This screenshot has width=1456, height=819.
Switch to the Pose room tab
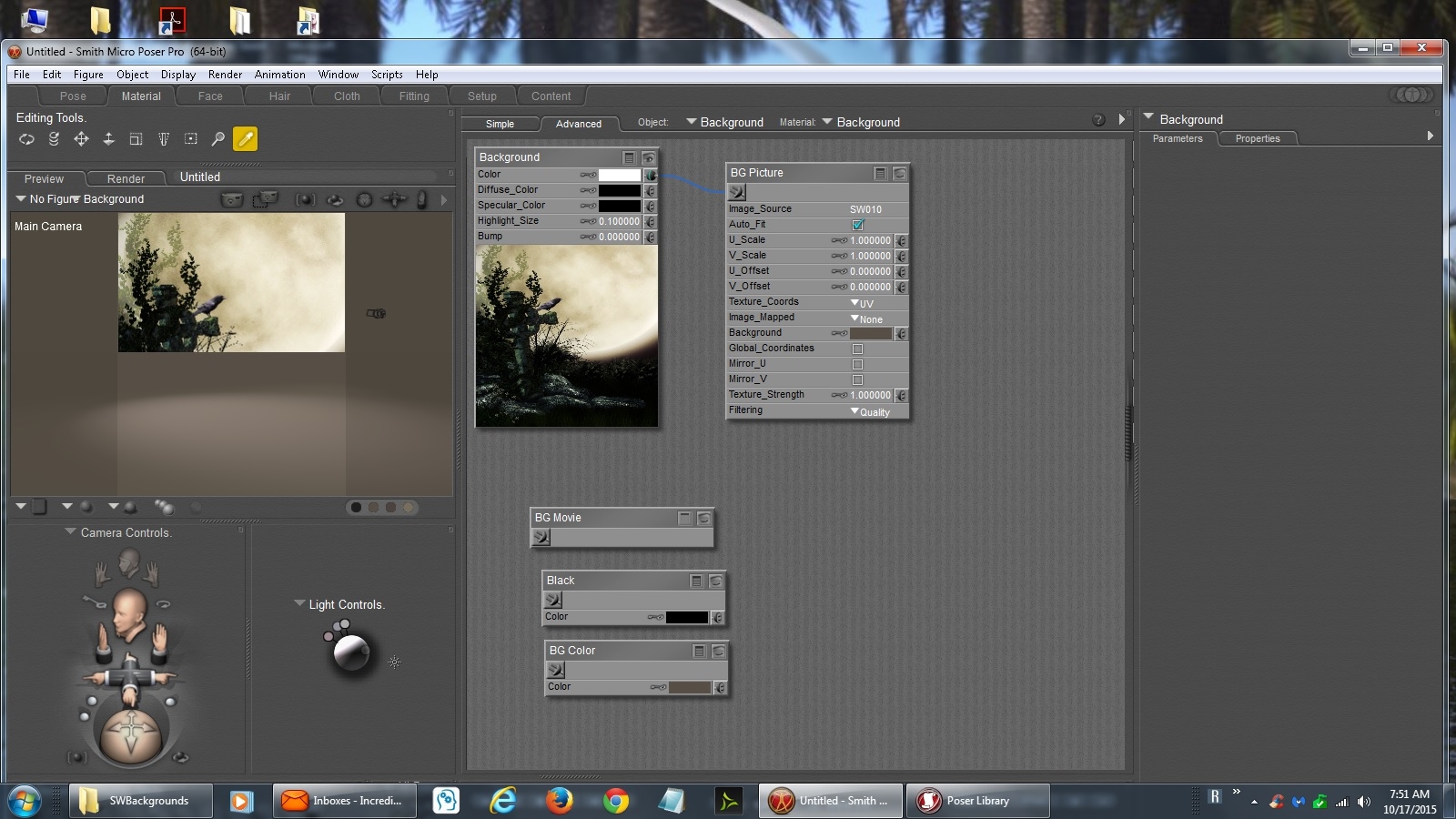[x=73, y=96]
